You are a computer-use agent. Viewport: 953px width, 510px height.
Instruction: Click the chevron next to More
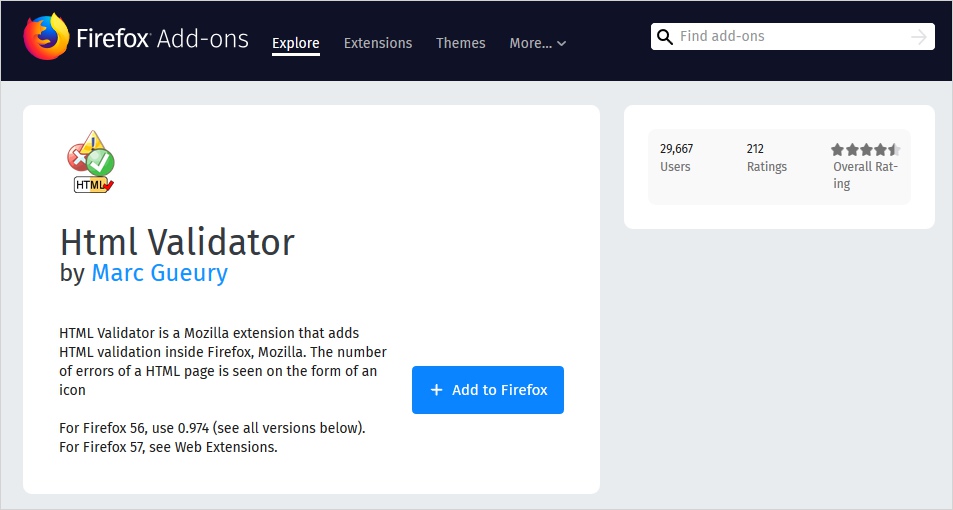point(562,44)
